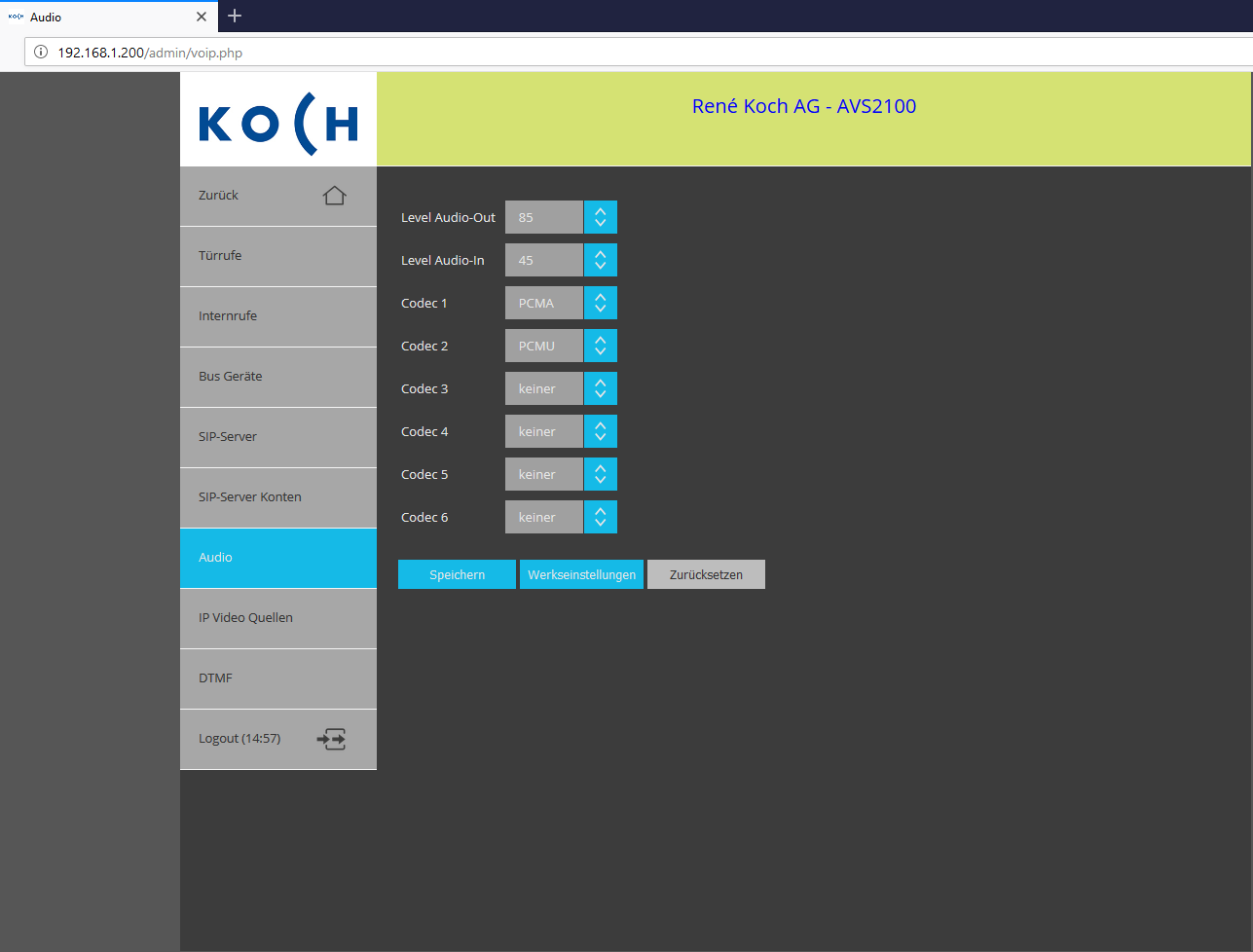This screenshot has width=1253, height=952.
Task: Expand the Codec 5 dropdown arrow
Action: click(x=601, y=474)
